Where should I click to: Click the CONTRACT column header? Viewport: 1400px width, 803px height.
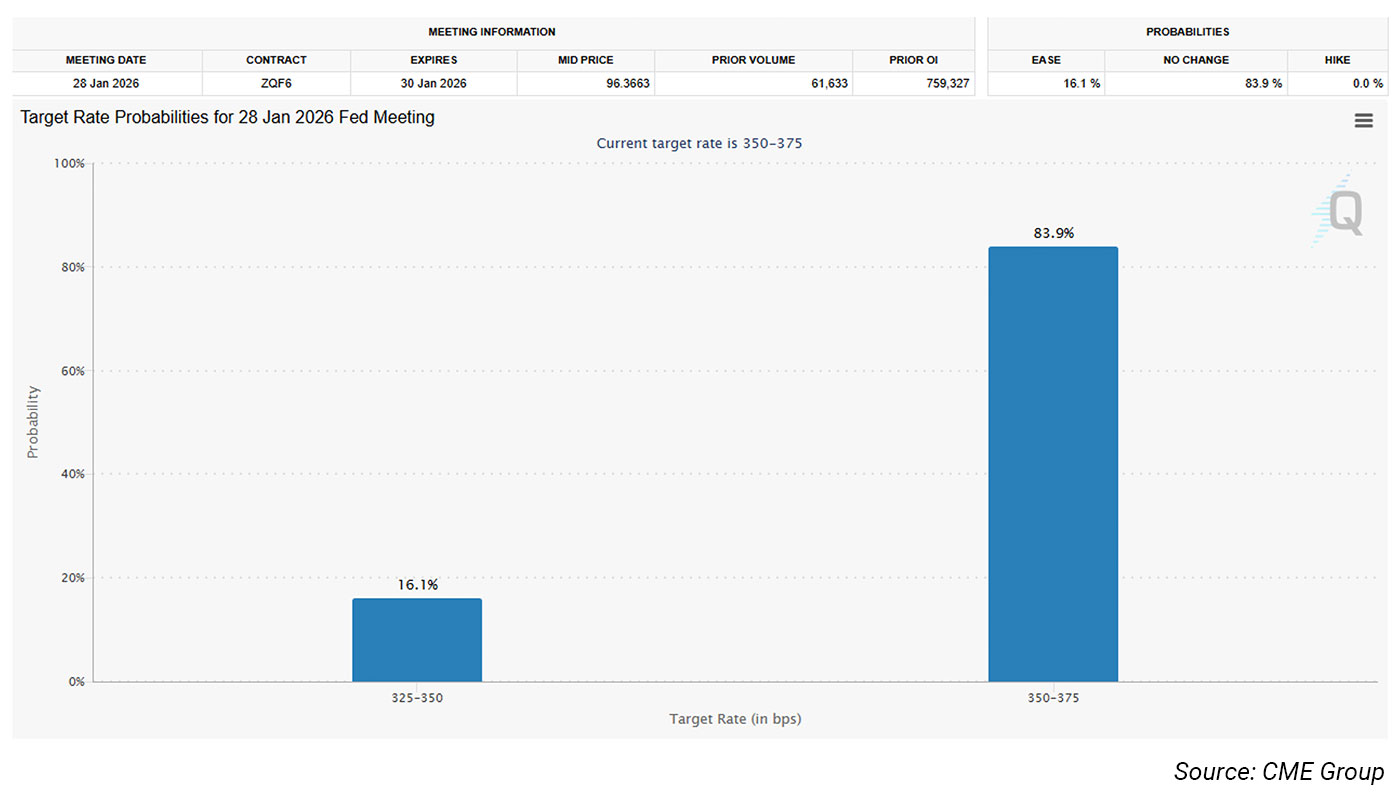(276, 60)
